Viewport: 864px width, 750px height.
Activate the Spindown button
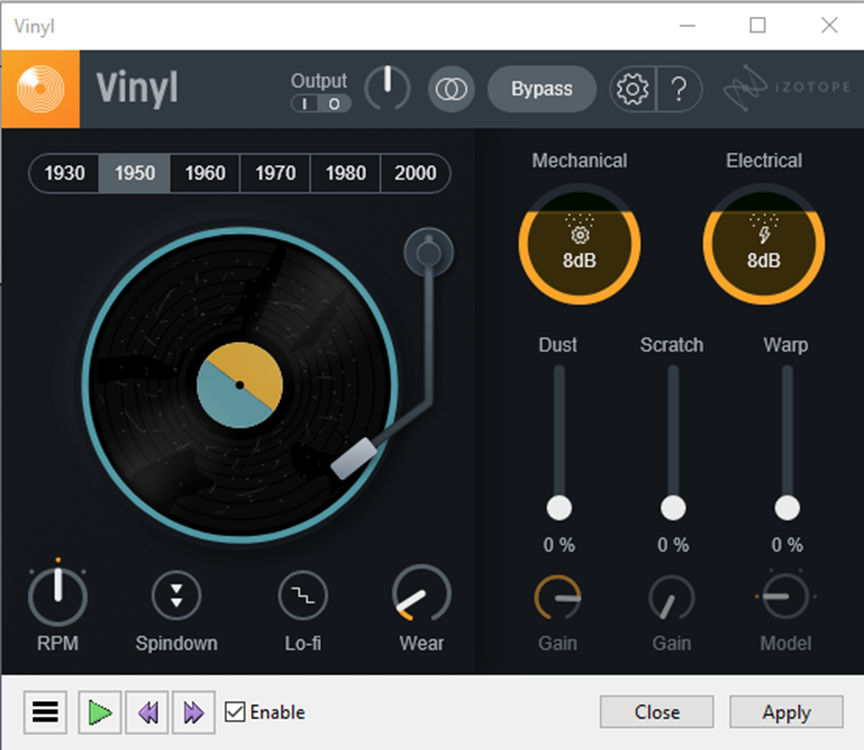pyautogui.click(x=176, y=596)
